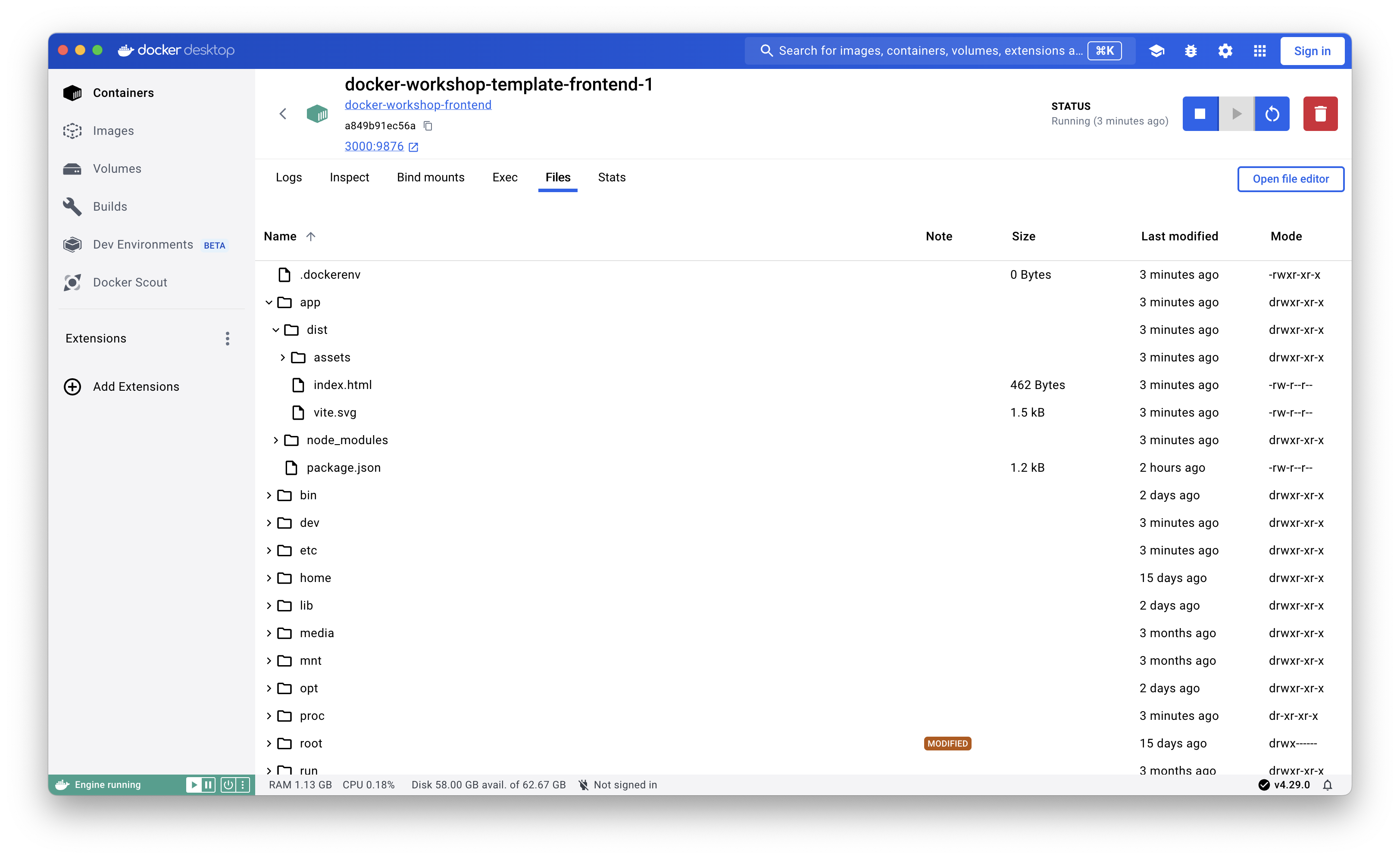The image size is (1400, 859).
Task: Click the Sign in button
Action: coord(1312,50)
